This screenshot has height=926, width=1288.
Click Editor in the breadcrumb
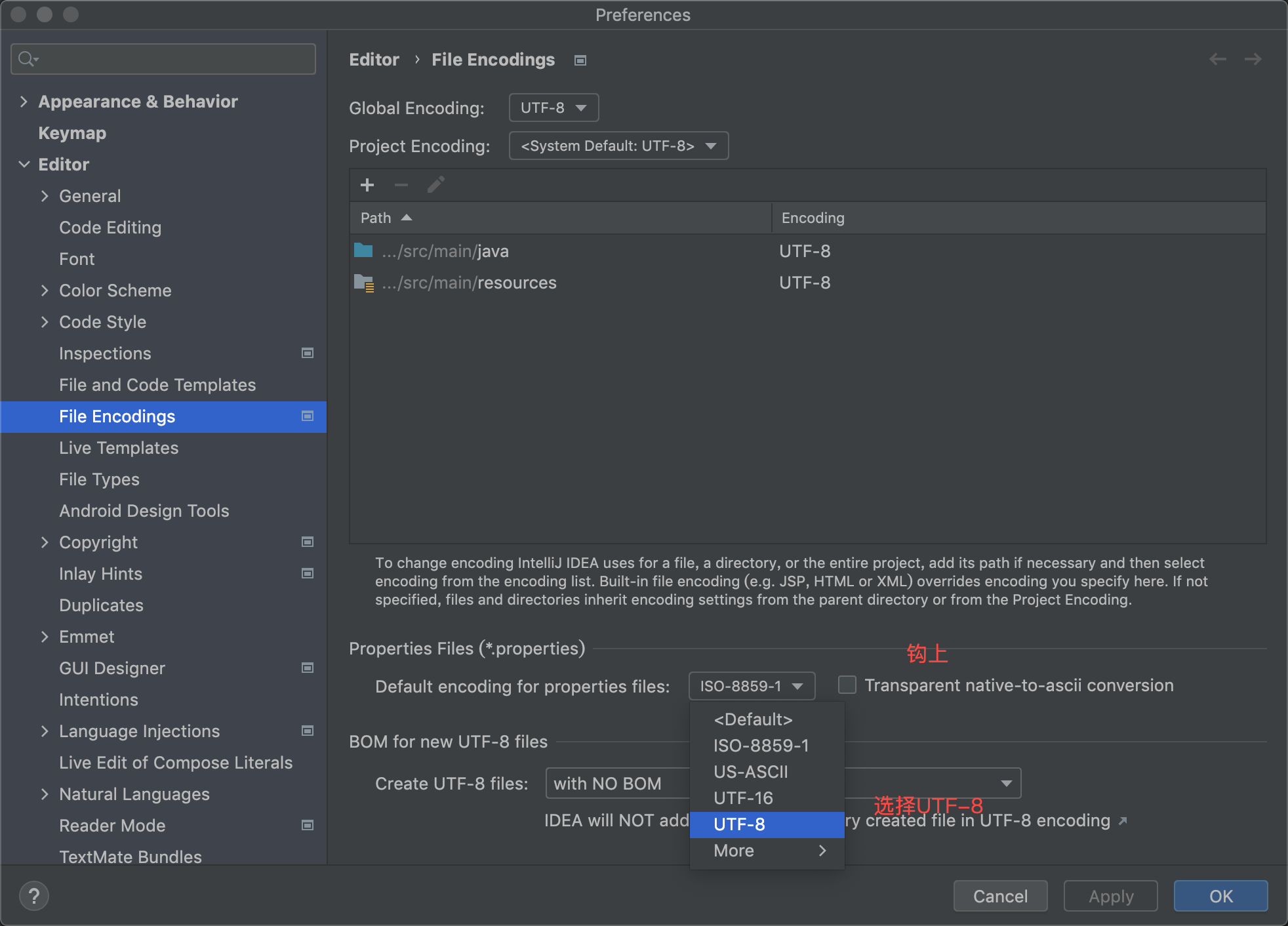point(374,60)
